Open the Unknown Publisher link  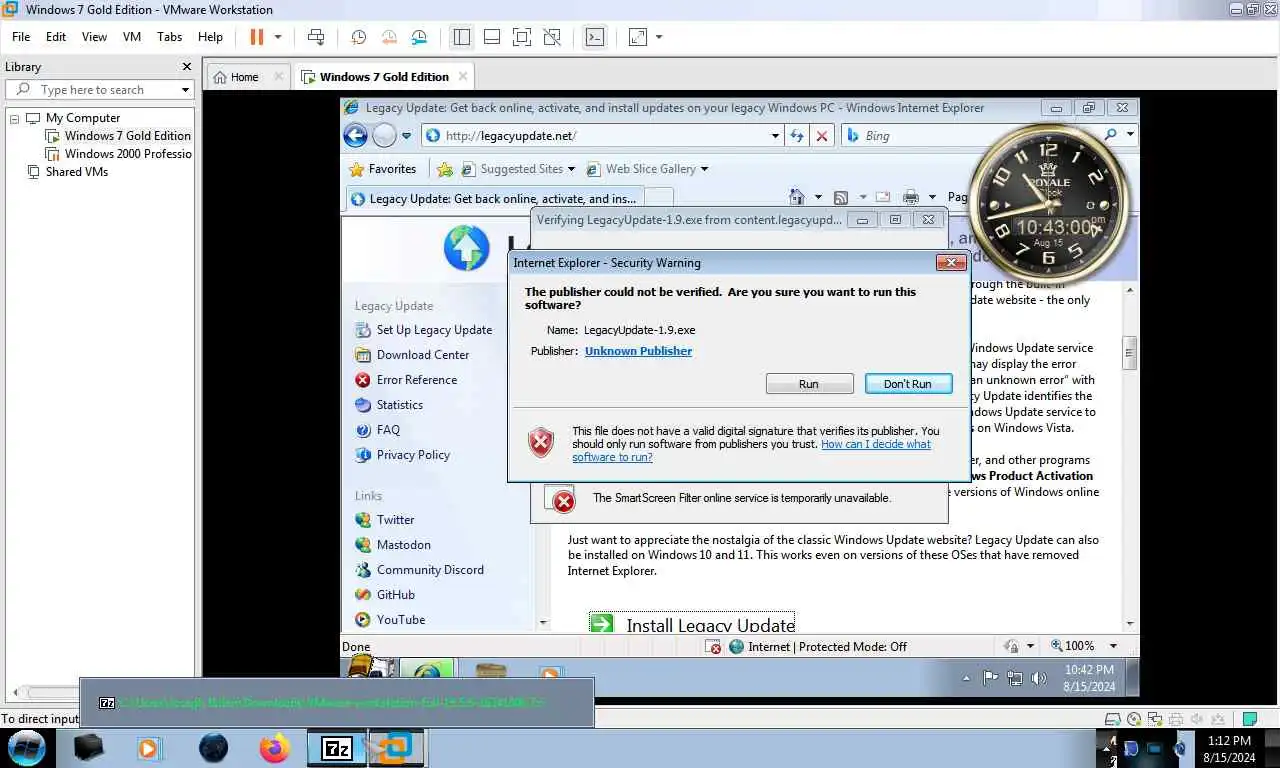[x=638, y=351]
